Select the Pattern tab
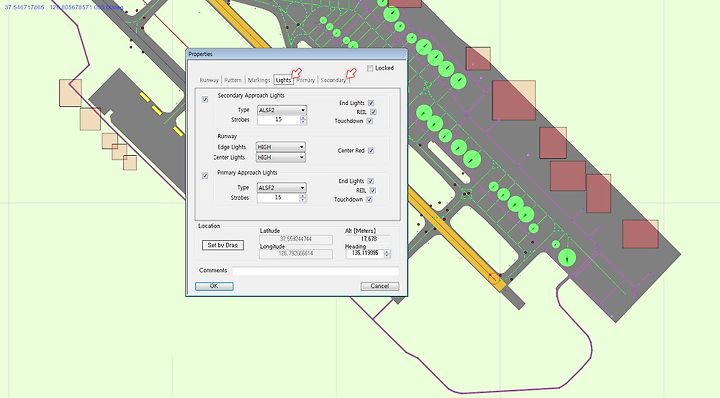This screenshot has width=720, height=398. click(x=233, y=80)
